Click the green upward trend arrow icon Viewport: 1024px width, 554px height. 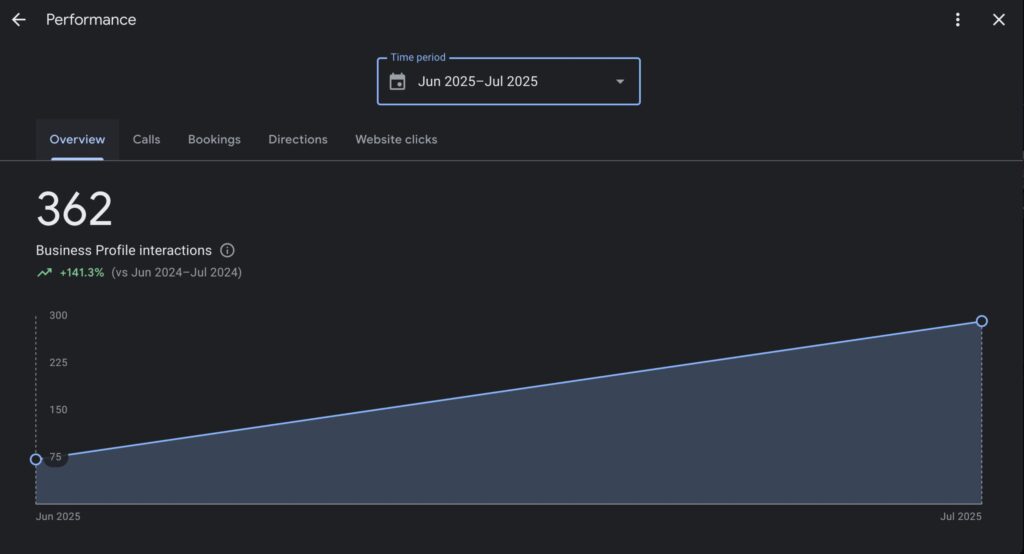point(44,272)
